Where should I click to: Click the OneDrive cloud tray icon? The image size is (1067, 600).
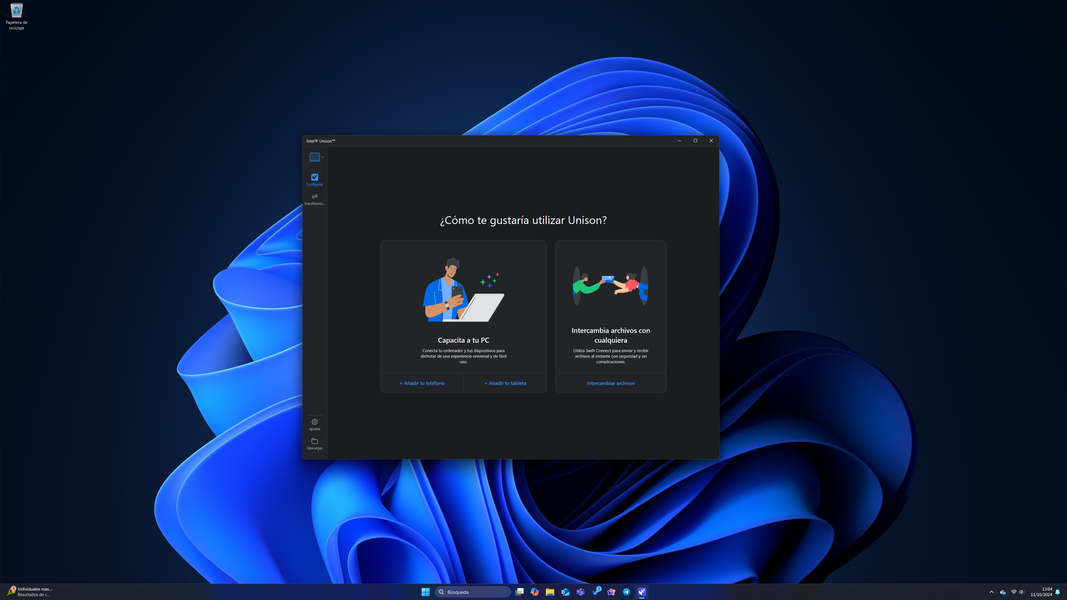tap(1002, 593)
